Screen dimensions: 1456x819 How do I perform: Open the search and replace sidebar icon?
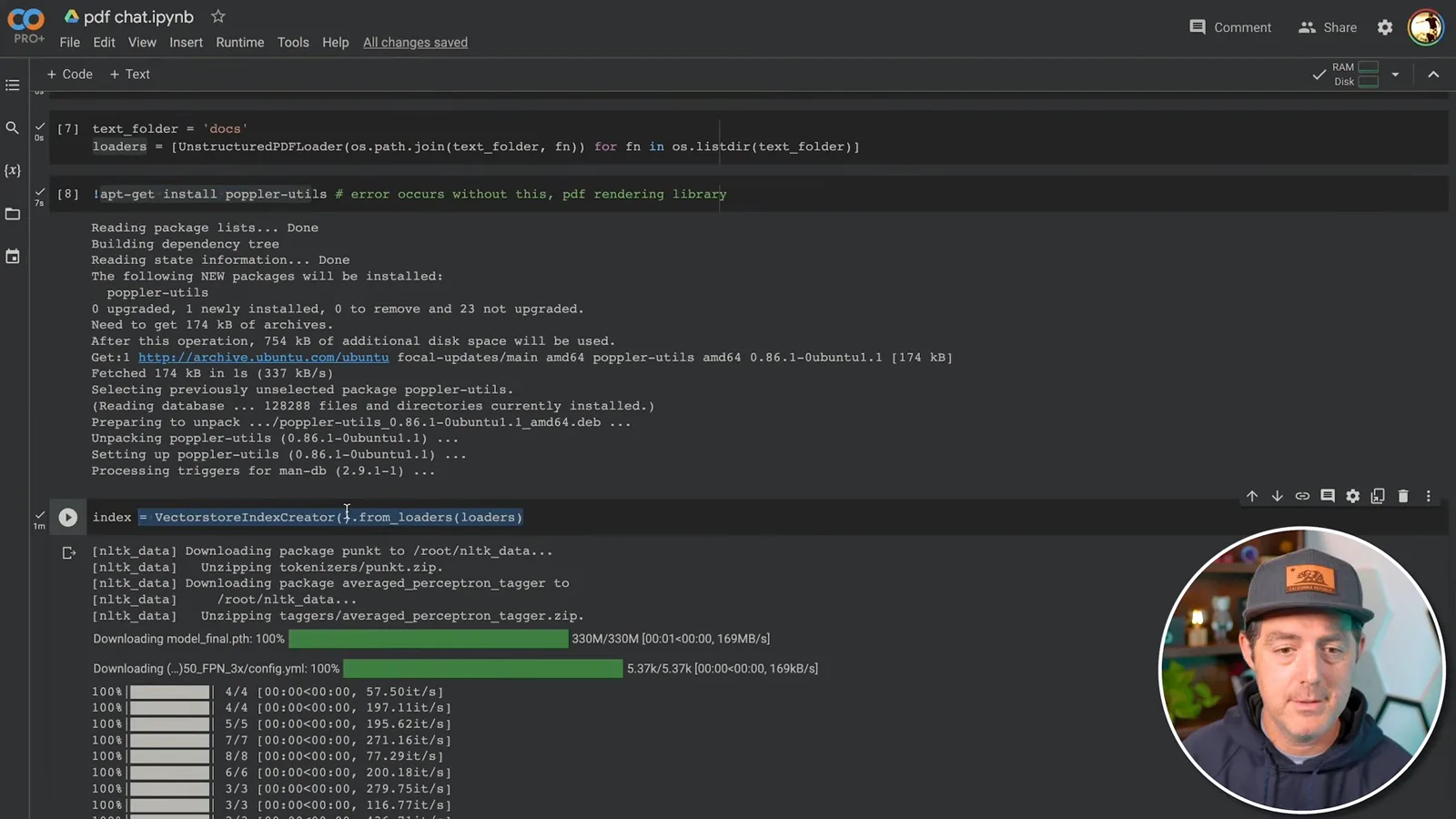coord(12,128)
